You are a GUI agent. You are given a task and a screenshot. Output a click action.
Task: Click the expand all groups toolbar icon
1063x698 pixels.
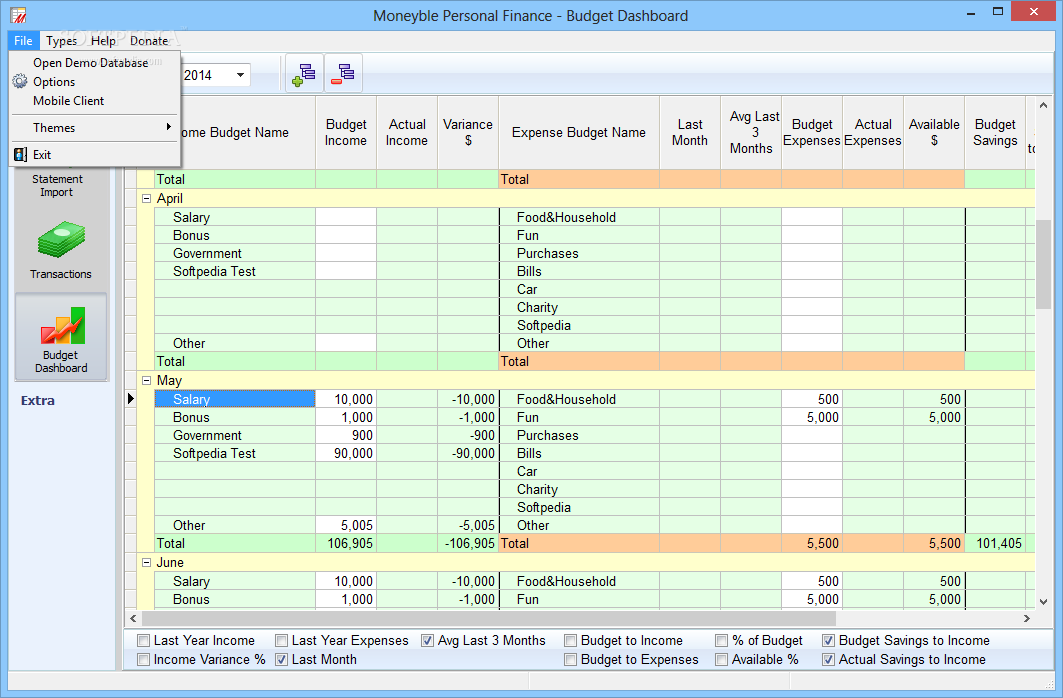304,73
